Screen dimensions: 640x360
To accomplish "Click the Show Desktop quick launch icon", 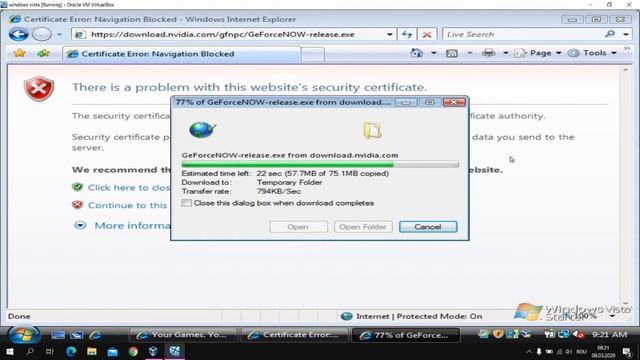I will [58, 335].
